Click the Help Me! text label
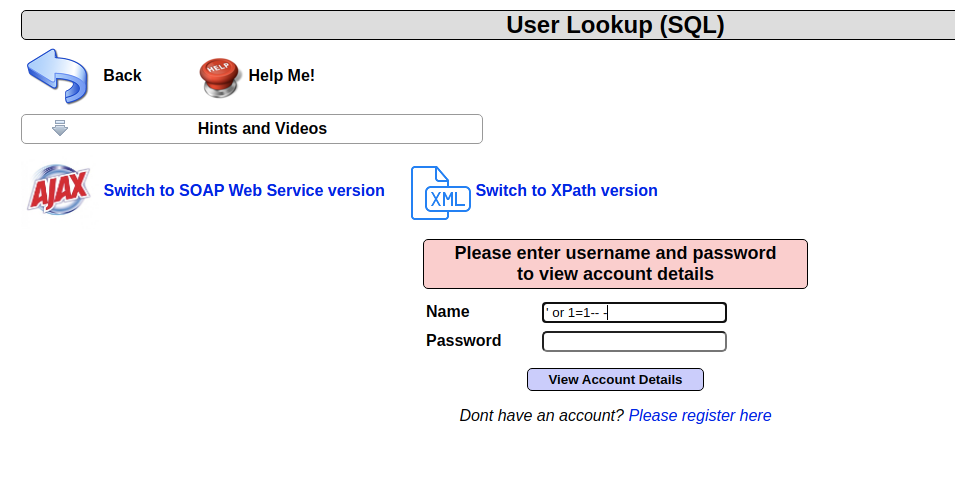This screenshot has height=497, width=955. click(x=281, y=76)
